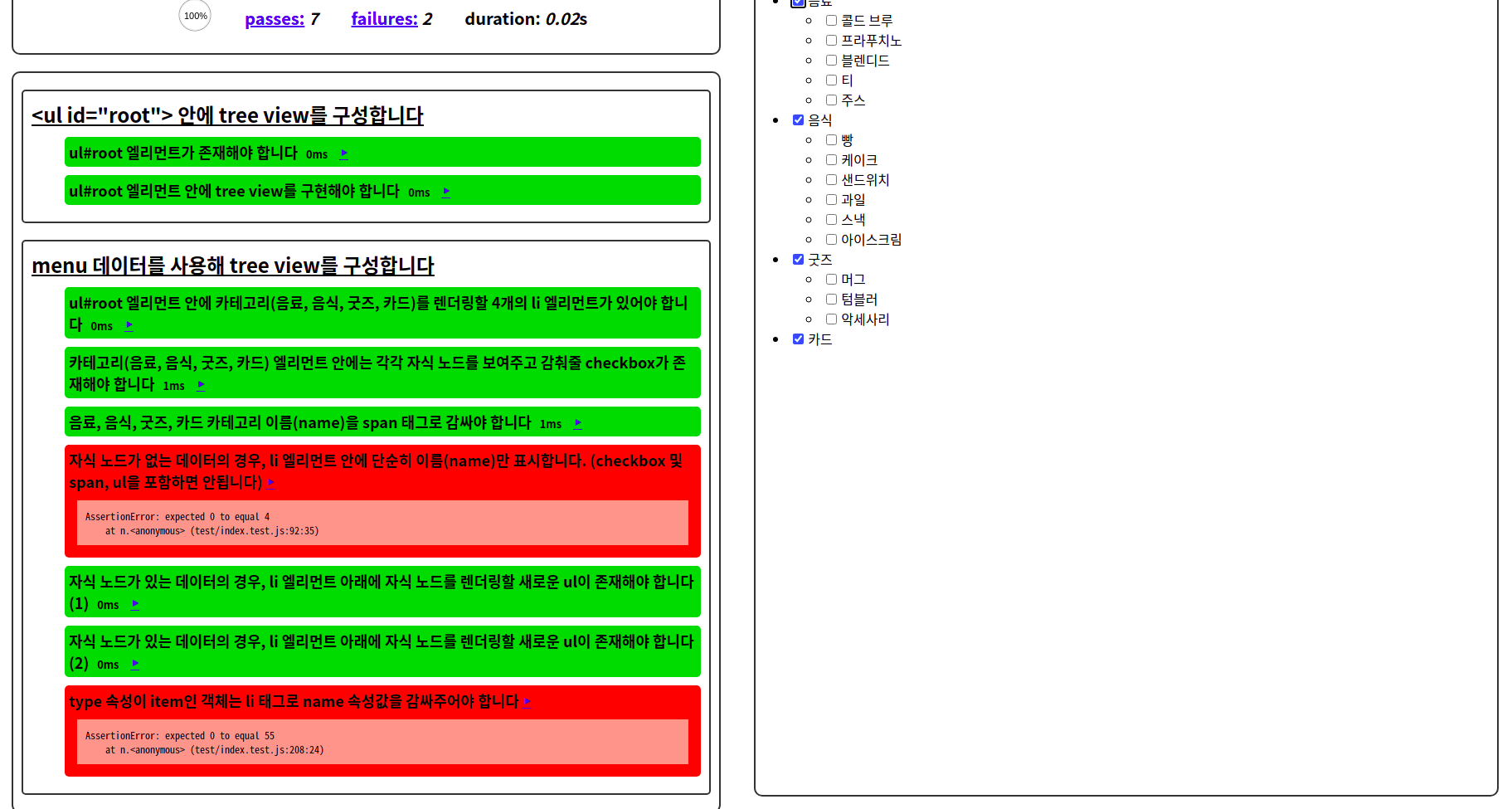Check the 케이크 checkbox
This screenshot has height=809, width=1512.
[831, 160]
